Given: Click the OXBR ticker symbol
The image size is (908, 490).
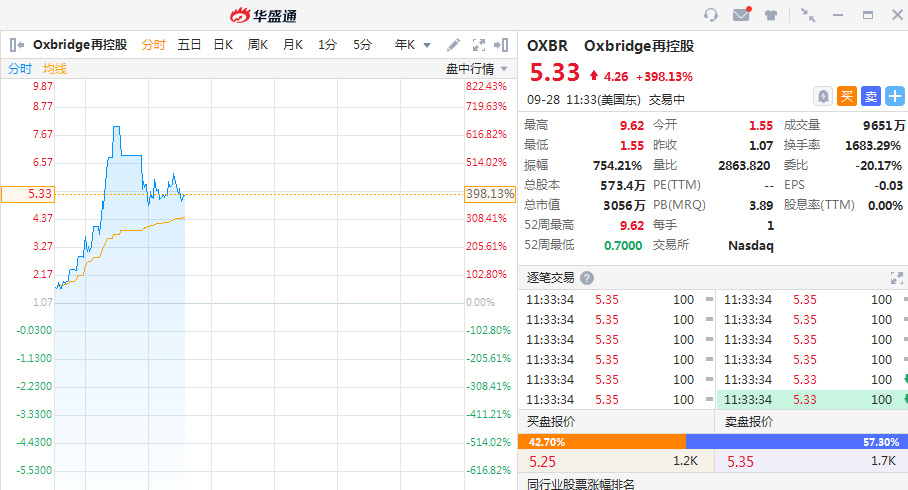Looking at the screenshot, I should coord(547,46).
